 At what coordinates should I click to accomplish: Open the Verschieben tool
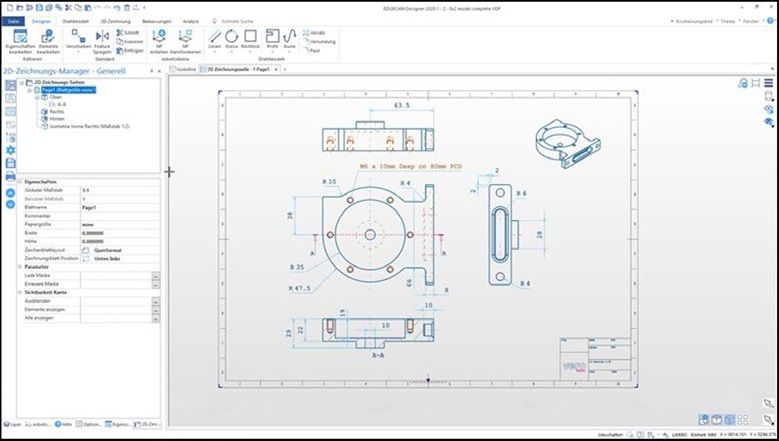pyautogui.click(x=78, y=41)
